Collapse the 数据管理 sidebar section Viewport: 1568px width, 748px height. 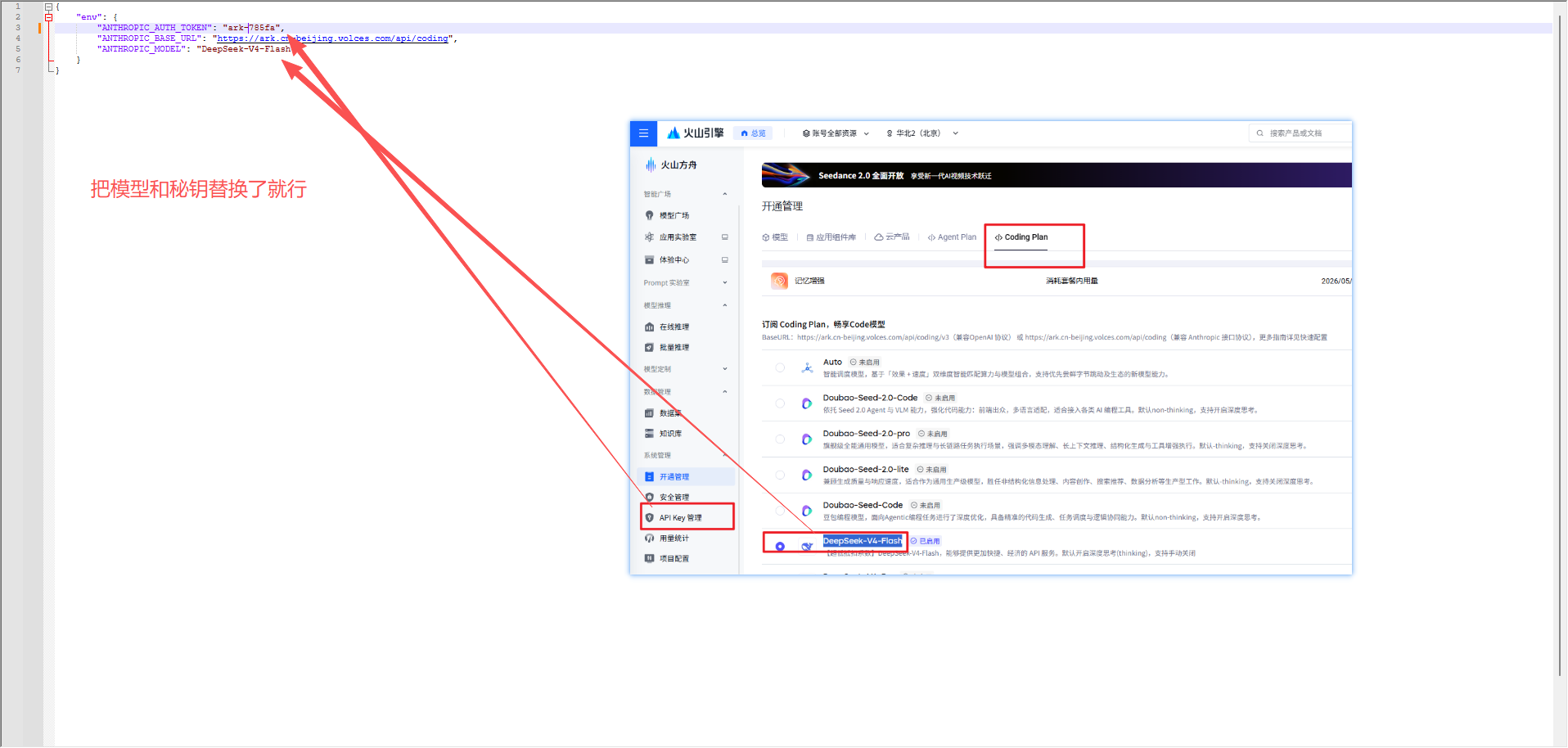(x=724, y=392)
